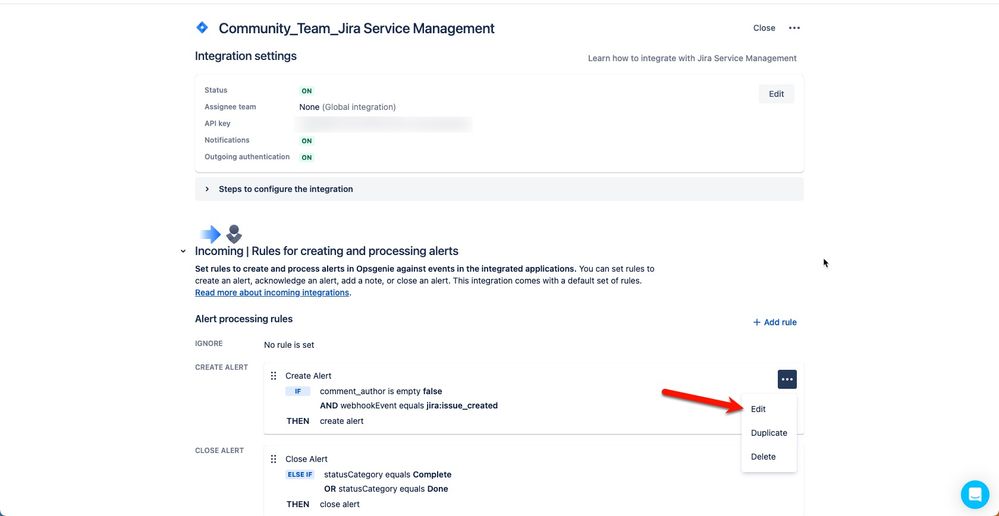Click the IF condition badge
999x516 pixels.
[x=298, y=391]
